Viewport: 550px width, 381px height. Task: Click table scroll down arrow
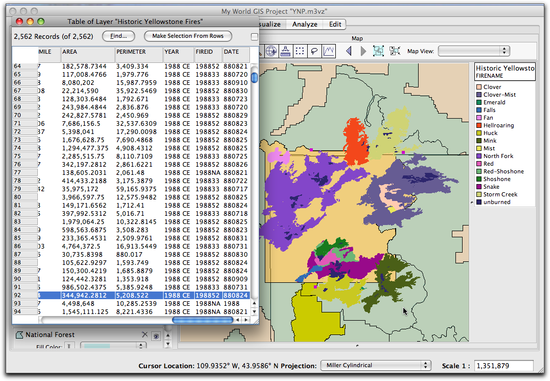tap(255, 312)
